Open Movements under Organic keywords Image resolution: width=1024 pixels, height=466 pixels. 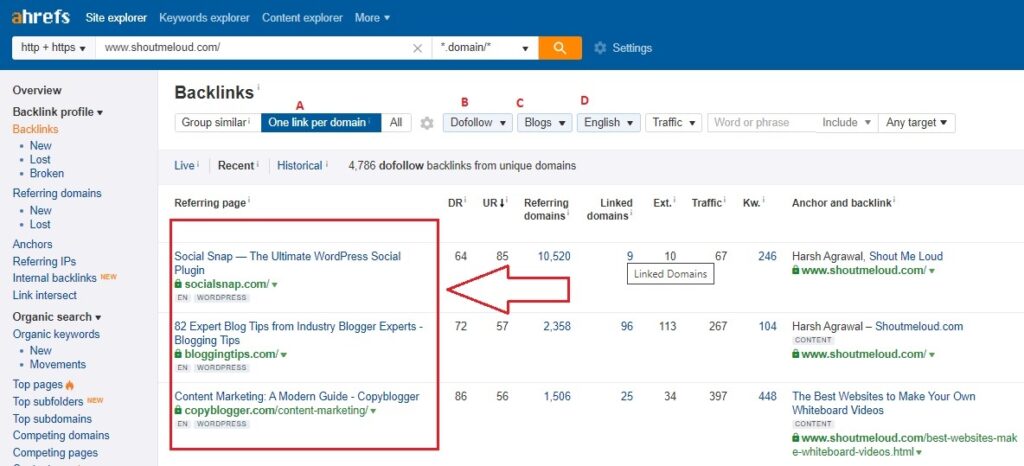click(57, 364)
